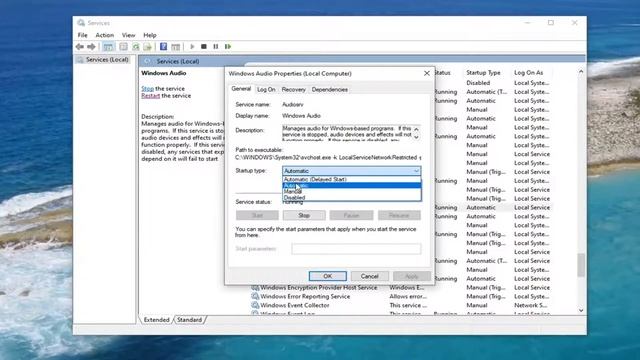Select the Windows Event Collector row
The image size is (640, 360).
coord(400,305)
